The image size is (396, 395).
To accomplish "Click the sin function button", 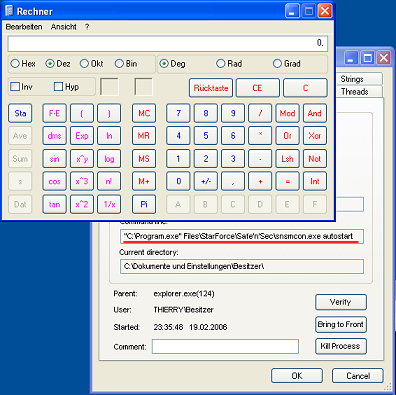I will tap(54, 159).
